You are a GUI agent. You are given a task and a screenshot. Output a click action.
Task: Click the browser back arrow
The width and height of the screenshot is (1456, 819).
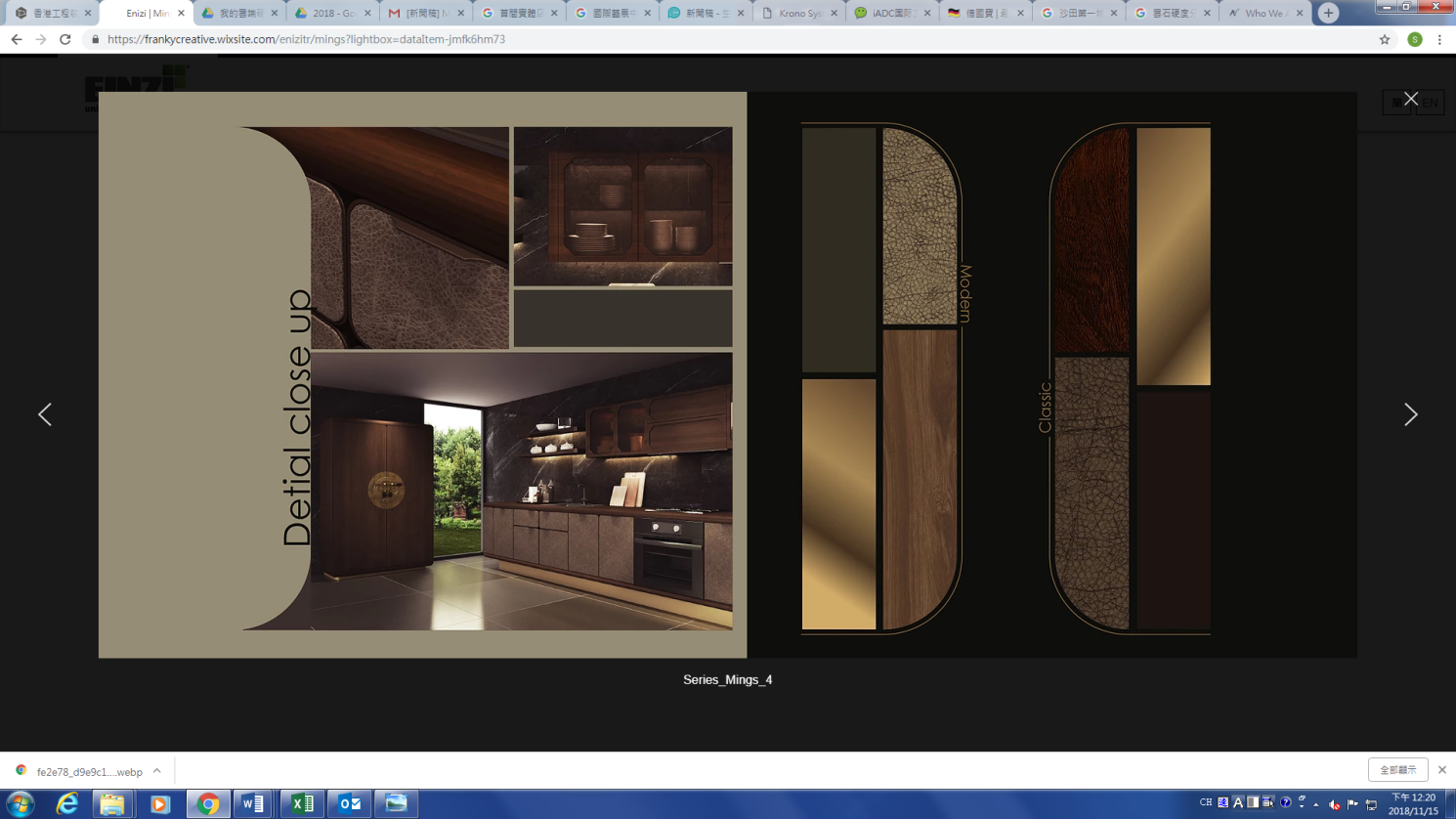pyautogui.click(x=17, y=40)
